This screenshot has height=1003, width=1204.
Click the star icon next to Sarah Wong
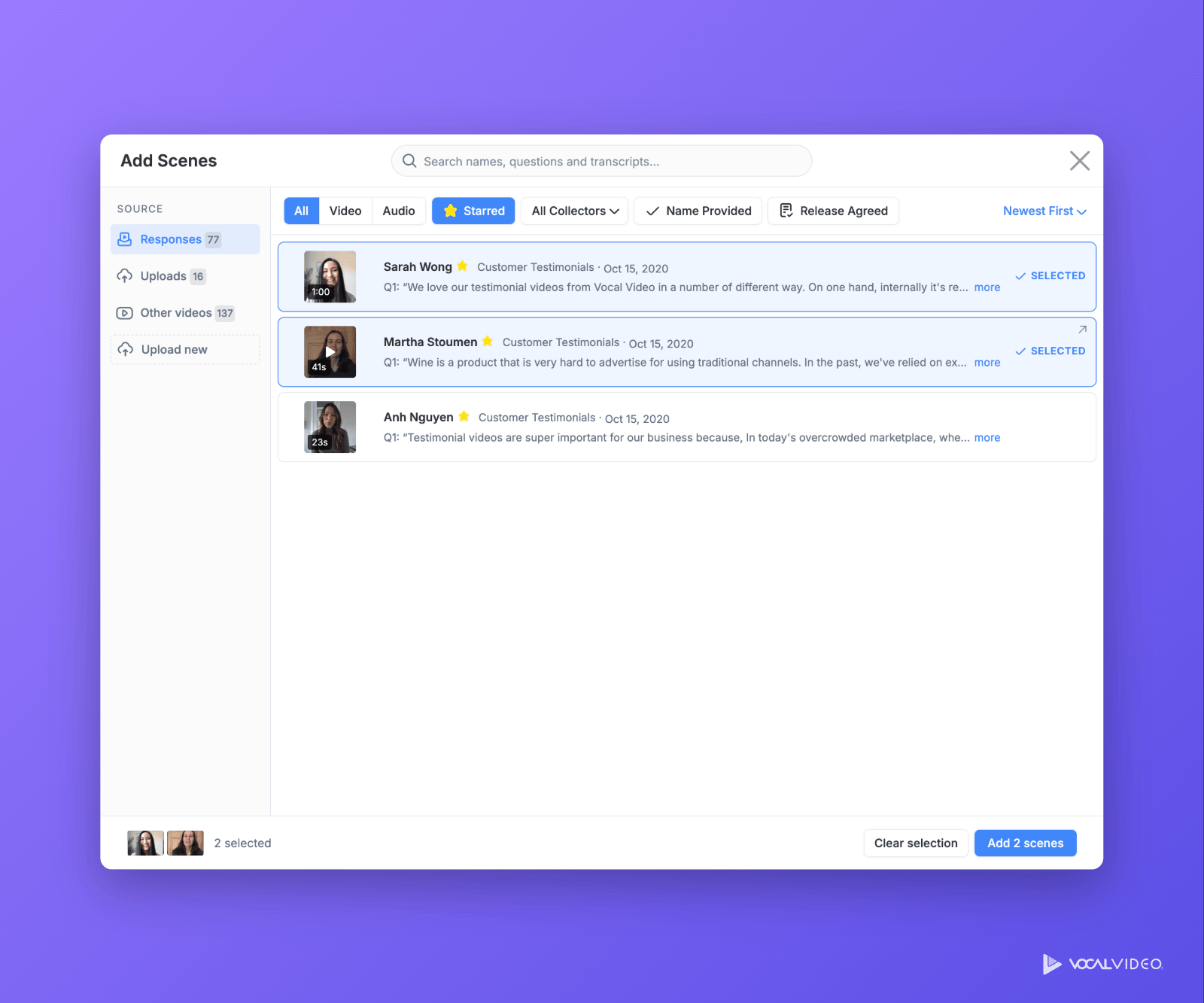pyautogui.click(x=462, y=266)
